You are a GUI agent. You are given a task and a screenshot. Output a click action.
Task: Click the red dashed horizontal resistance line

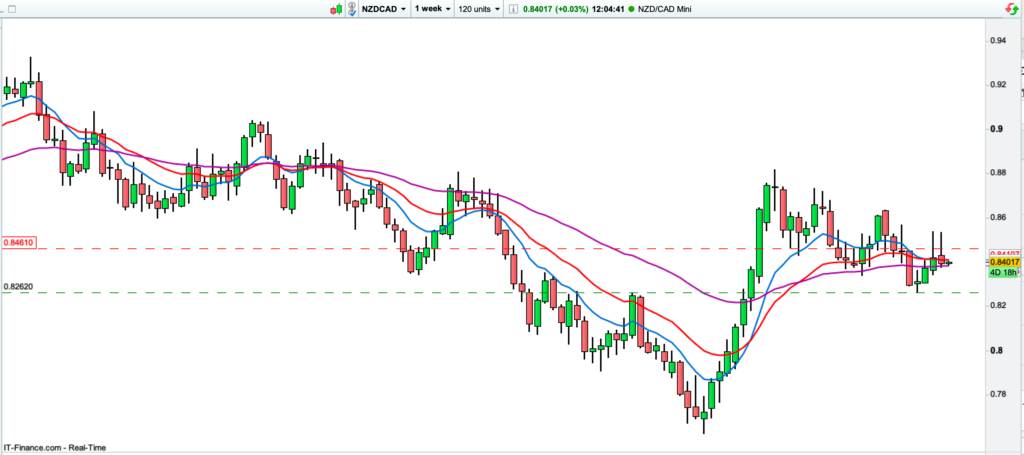pos(500,248)
